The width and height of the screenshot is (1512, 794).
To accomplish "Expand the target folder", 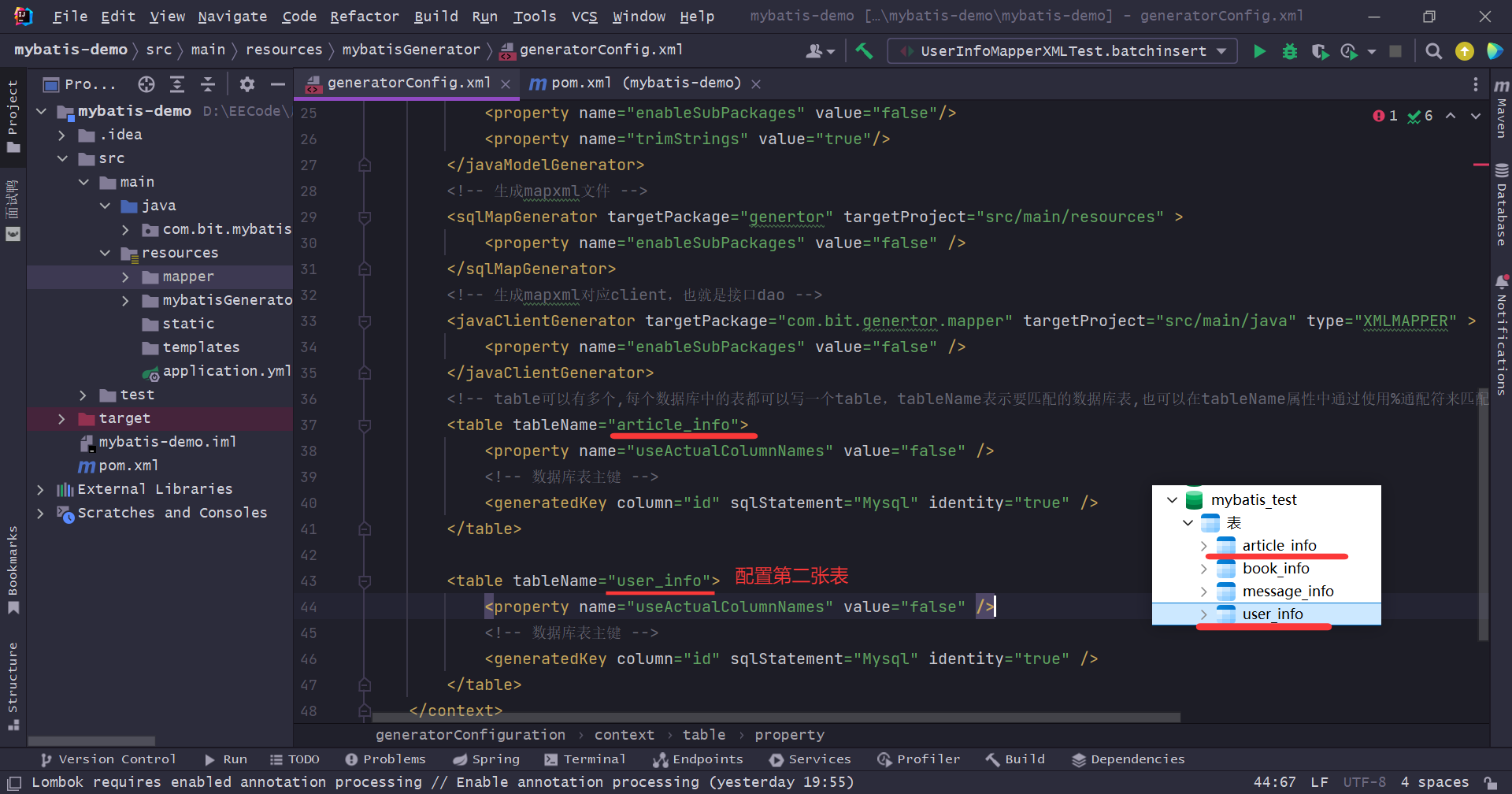I will tap(62, 419).
